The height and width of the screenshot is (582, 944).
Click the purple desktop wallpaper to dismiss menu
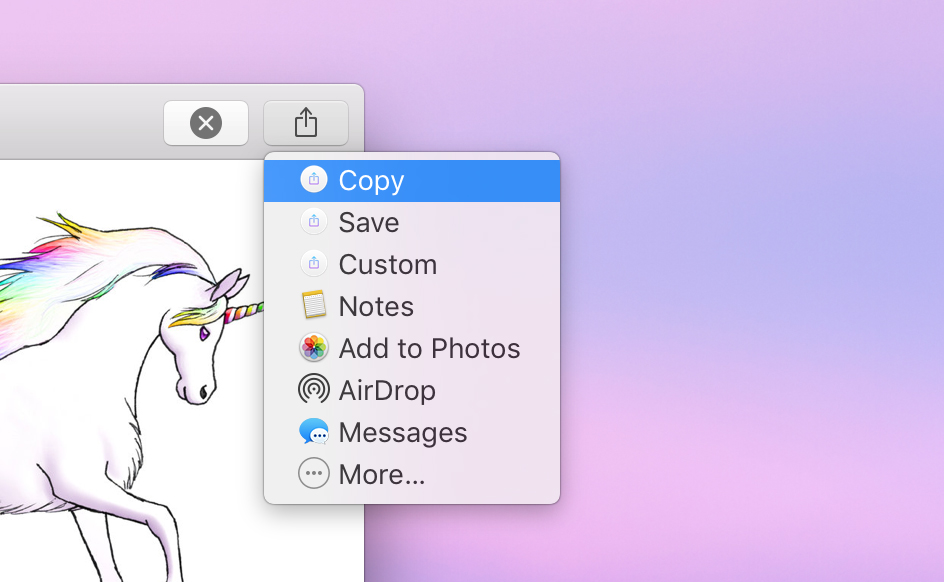pyautogui.click(x=750, y=300)
